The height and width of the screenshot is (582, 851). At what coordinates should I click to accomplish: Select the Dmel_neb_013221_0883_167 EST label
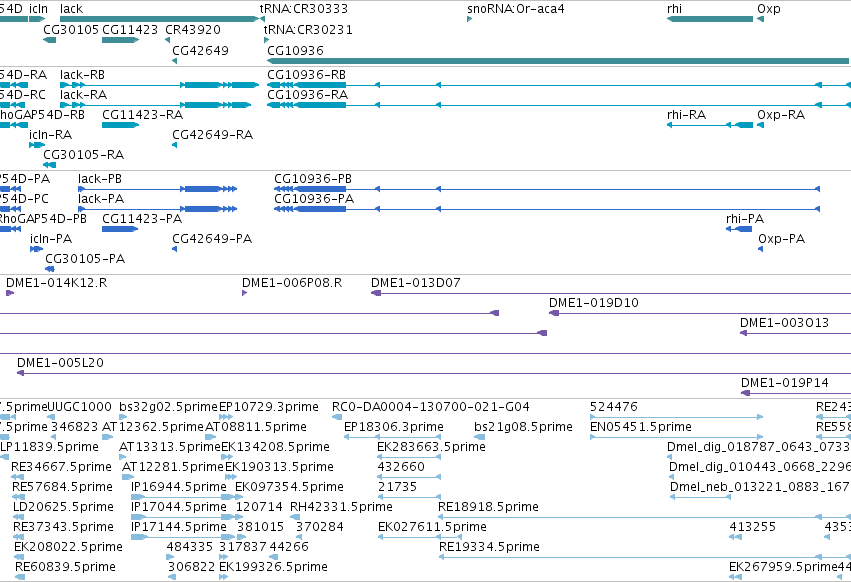[760, 487]
